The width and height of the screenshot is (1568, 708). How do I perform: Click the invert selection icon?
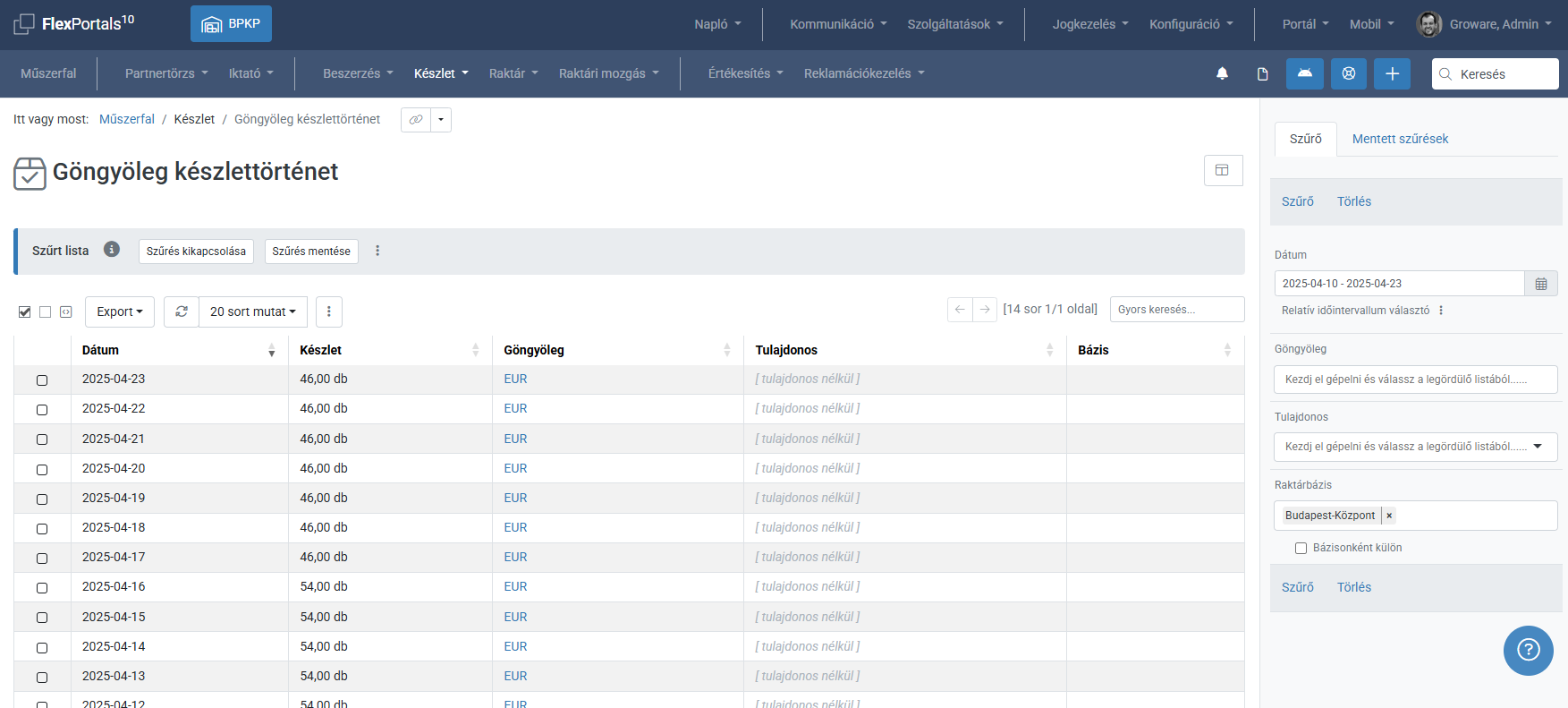tap(66, 311)
